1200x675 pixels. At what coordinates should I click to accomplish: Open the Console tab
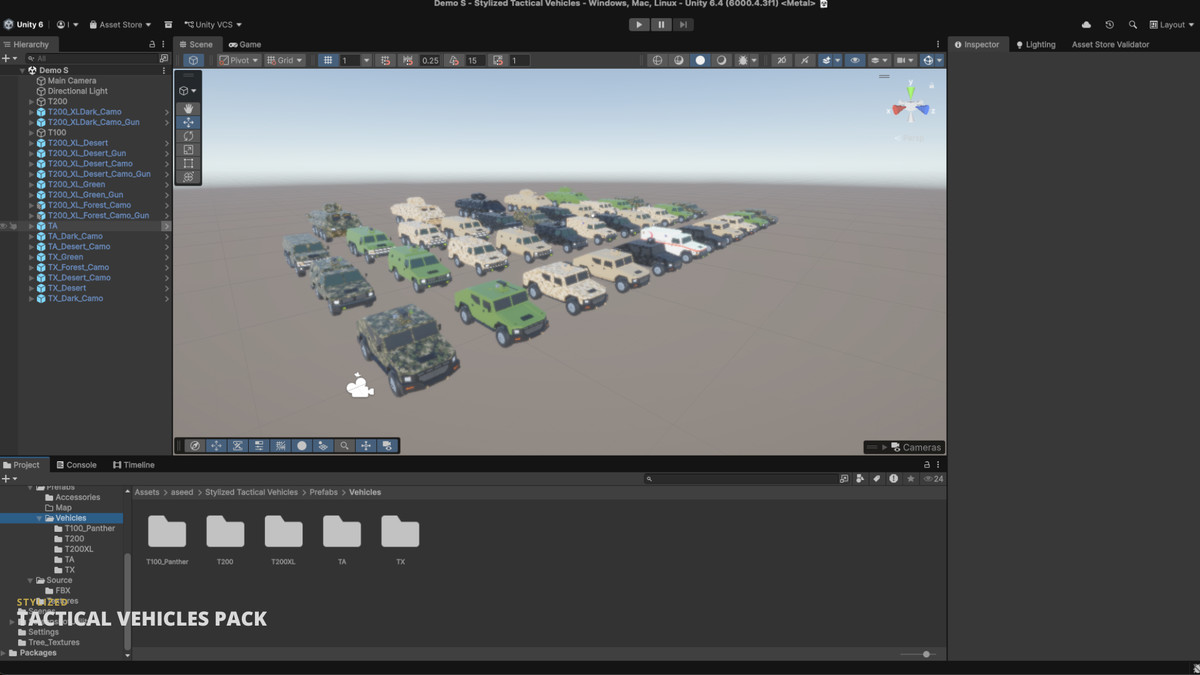(76, 465)
